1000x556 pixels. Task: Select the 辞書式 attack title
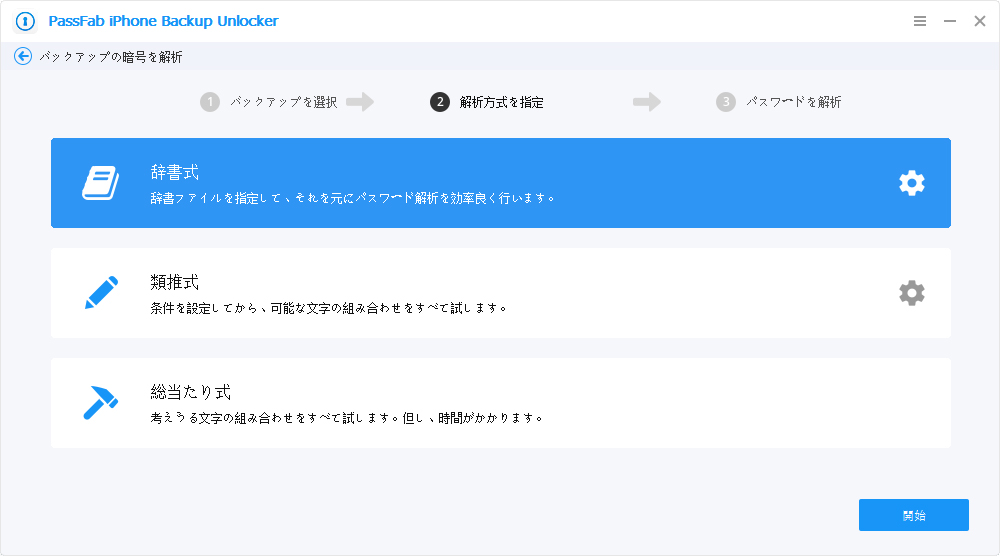[x=175, y=172]
